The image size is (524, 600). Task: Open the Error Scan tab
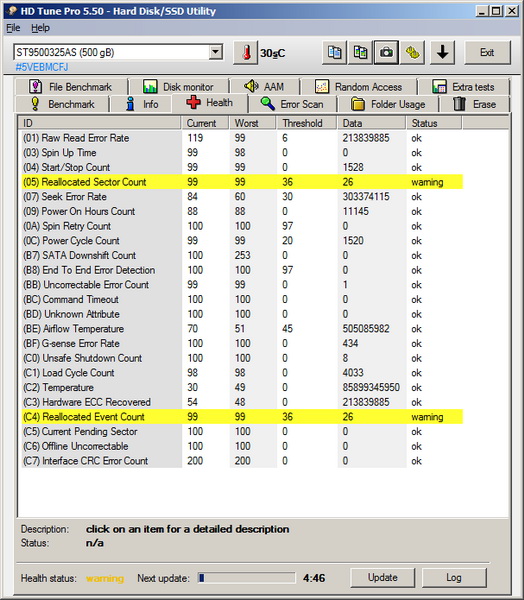(x=292, y=104)
